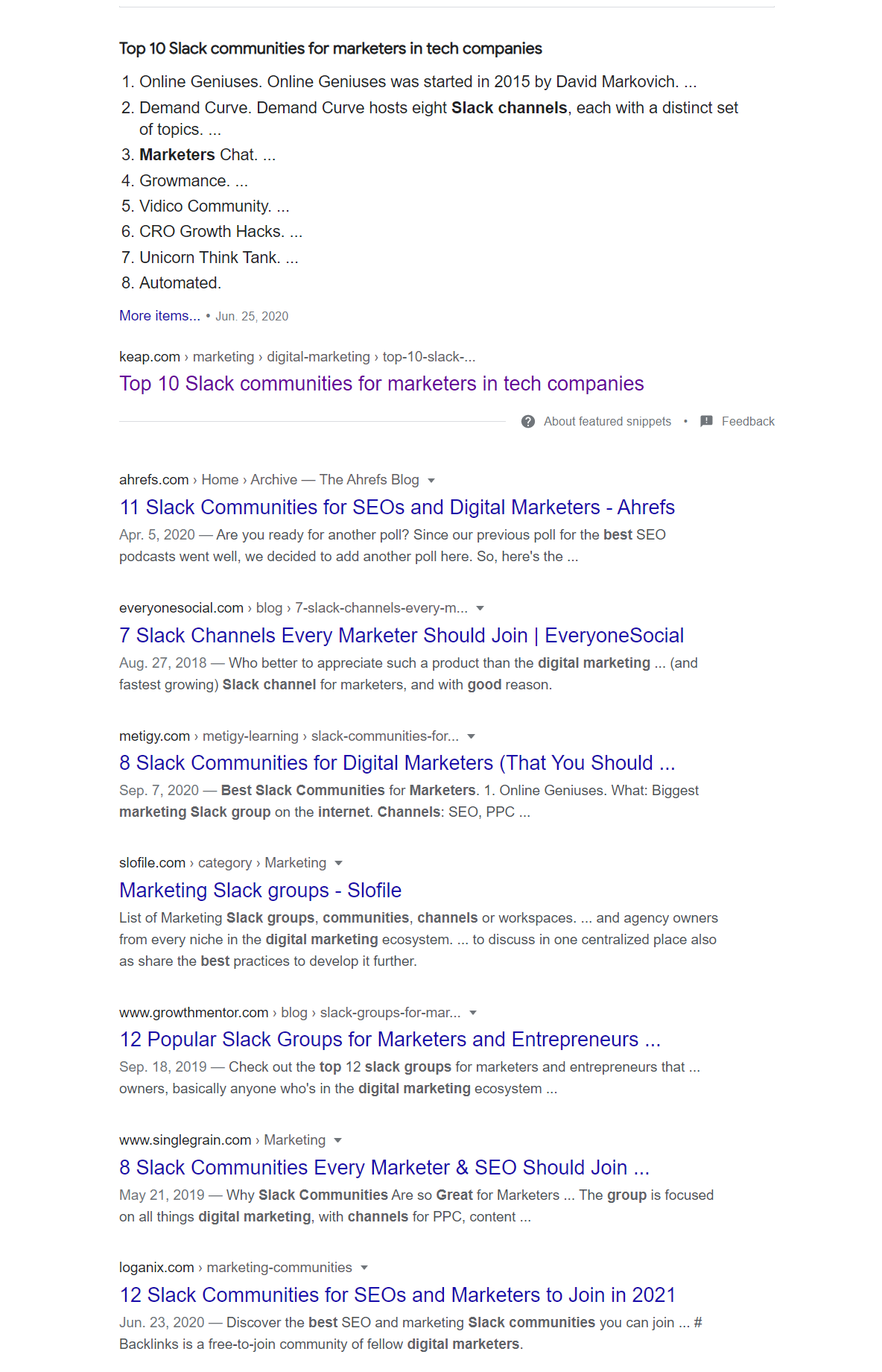This screenshot has height=1372, width=882.
Task: Open the loganix.com result dropdown arrow
Action: click(364, 1268)
